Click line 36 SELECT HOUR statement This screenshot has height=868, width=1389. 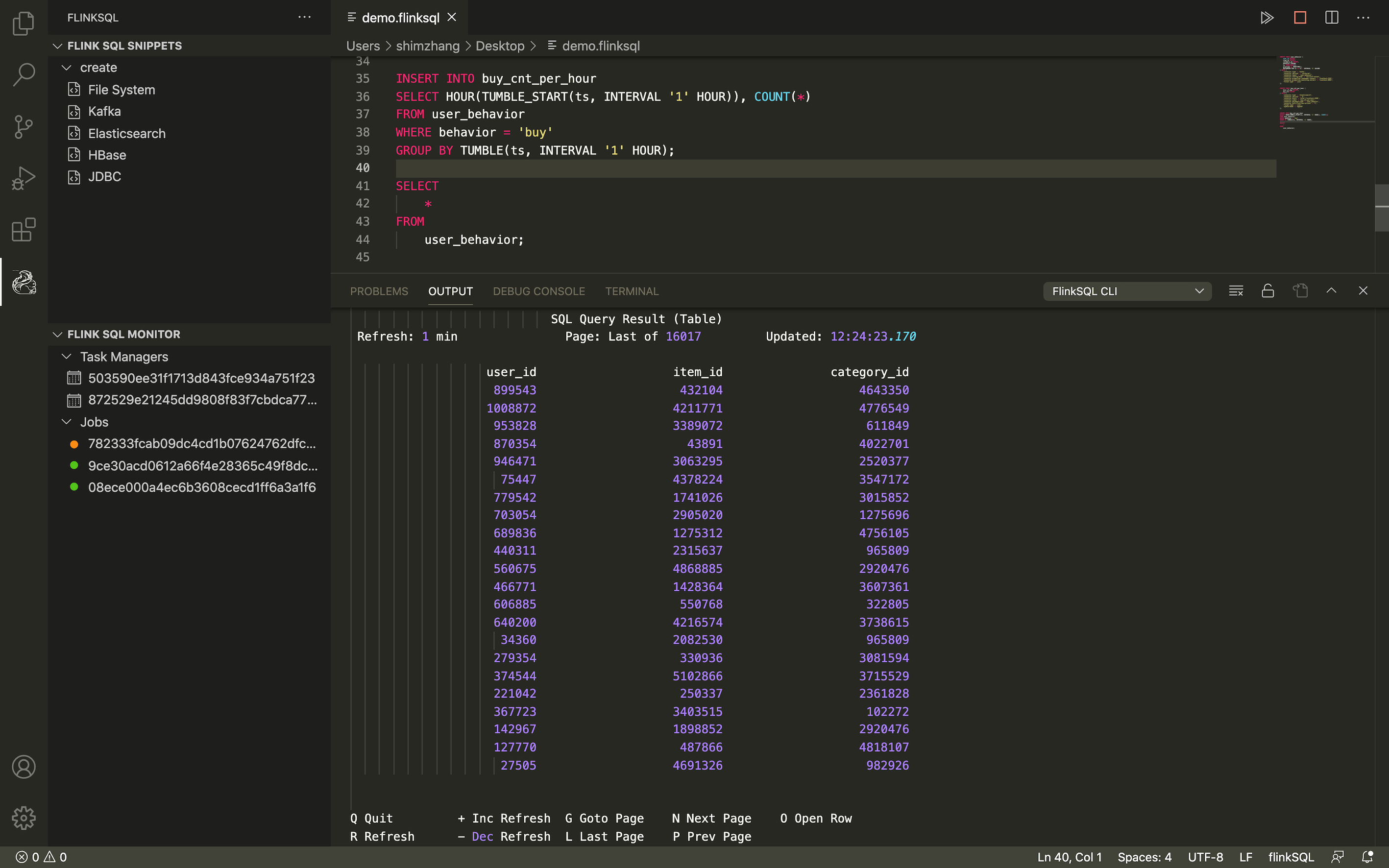(603, 96)
